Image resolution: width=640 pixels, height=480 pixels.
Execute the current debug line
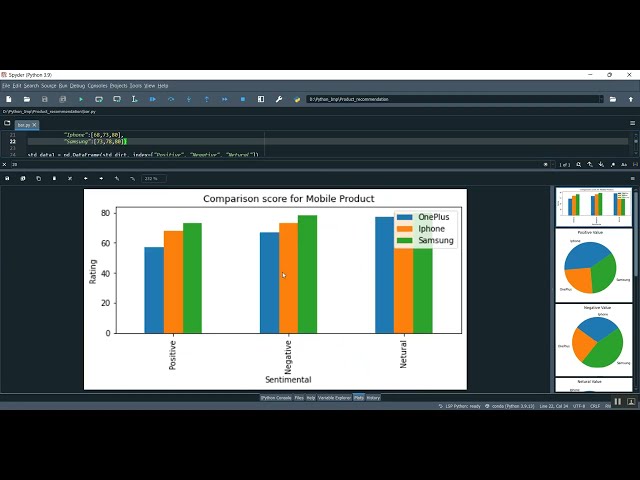point(171,99)
